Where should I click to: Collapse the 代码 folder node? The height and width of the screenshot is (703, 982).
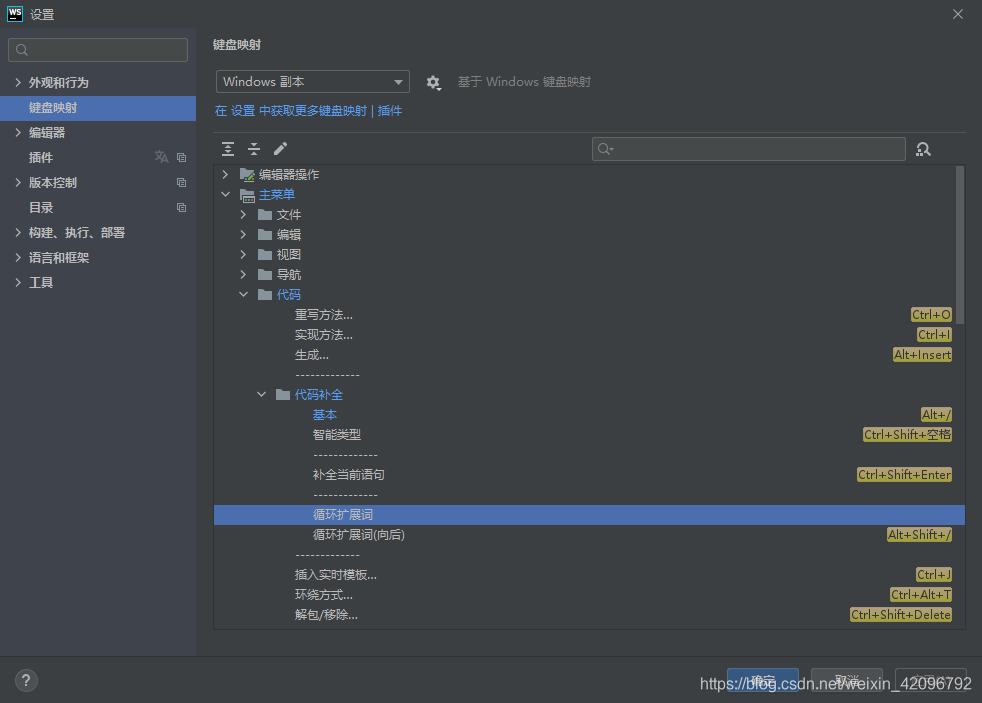243,294
